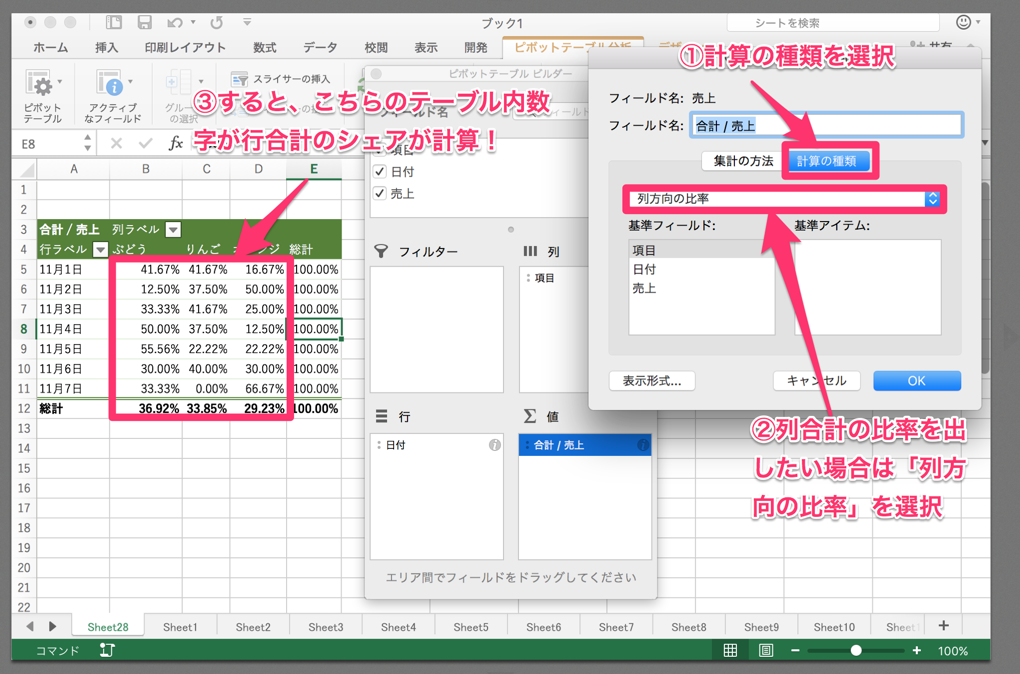
Task: Click the save icon in title bar
Action: coord(144,22)
